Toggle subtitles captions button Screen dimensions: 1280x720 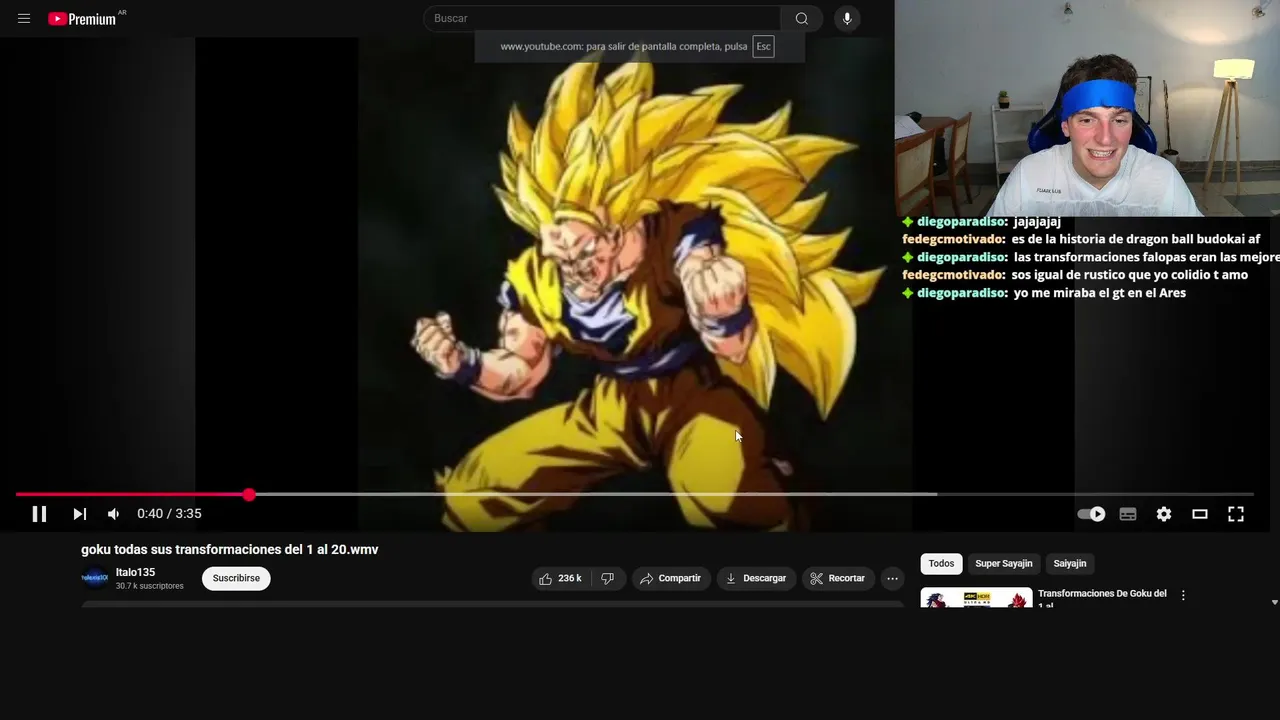[x=1128, y=514]
